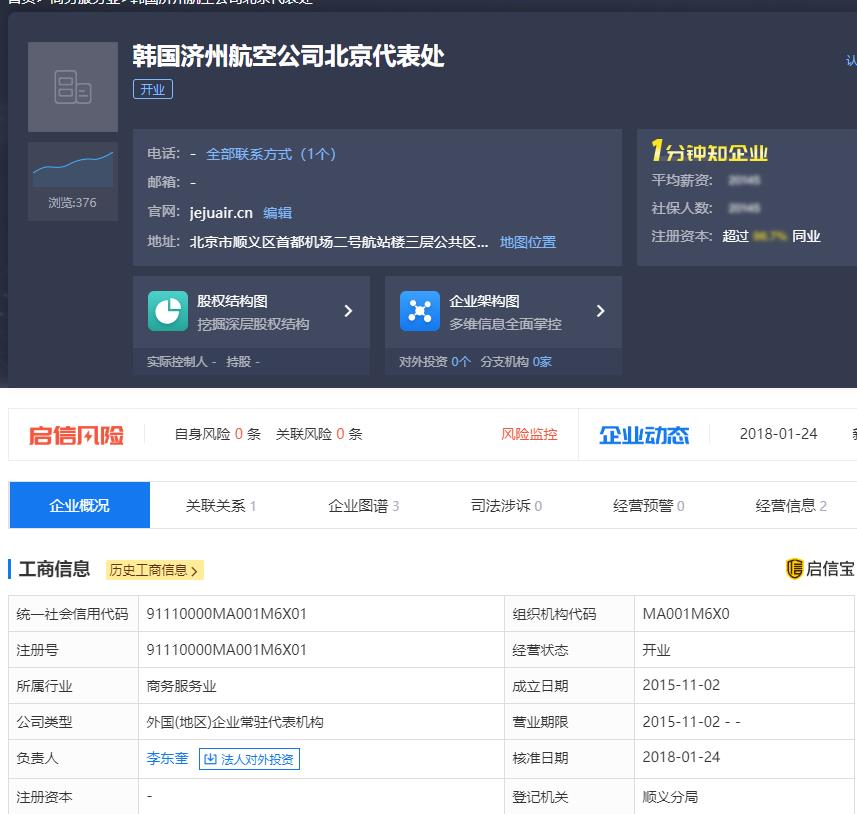This screenshot has height=814, width=857.
Task: Click 李东奎 responsible person link
Action: [x=166, y=758]
